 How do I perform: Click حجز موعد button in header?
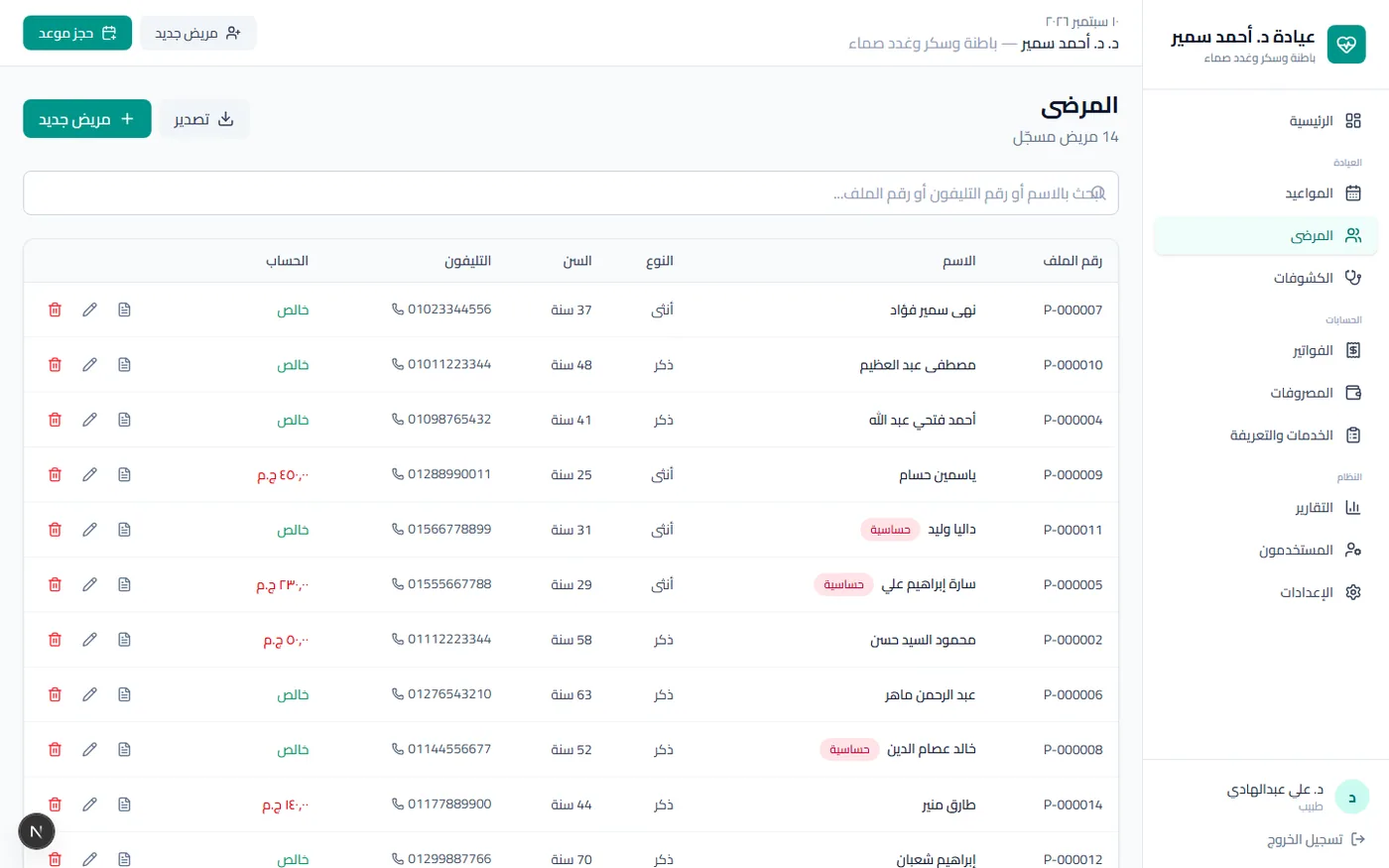pyautogui.click(x=77, y=33)
